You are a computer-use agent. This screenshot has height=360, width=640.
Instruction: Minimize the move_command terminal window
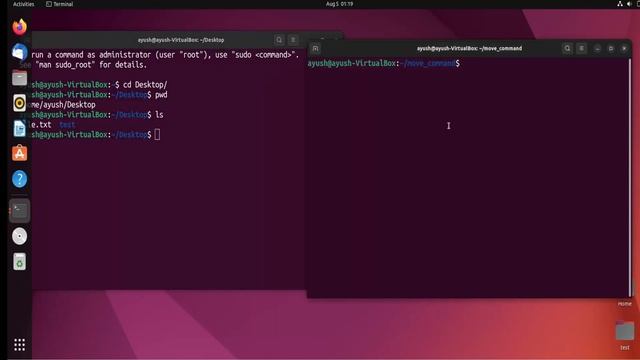click(597, 49)
